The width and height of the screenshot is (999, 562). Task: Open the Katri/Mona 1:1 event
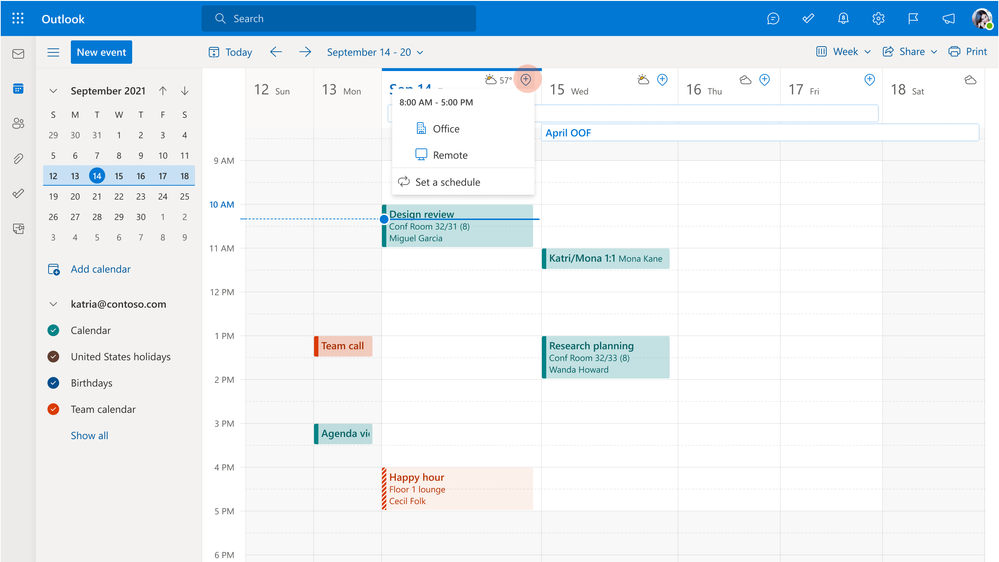(x=605, y=259)
